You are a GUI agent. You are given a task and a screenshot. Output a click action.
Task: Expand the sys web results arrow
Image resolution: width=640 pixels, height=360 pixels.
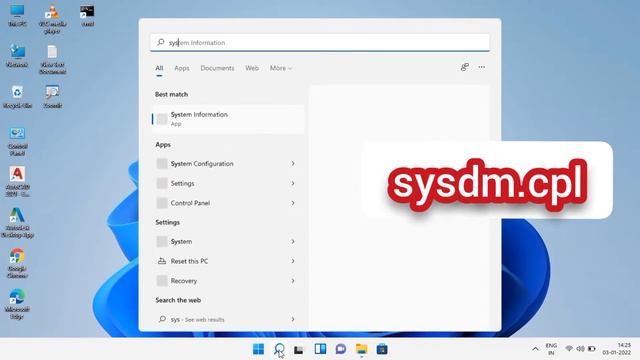(x=293, y=319)
